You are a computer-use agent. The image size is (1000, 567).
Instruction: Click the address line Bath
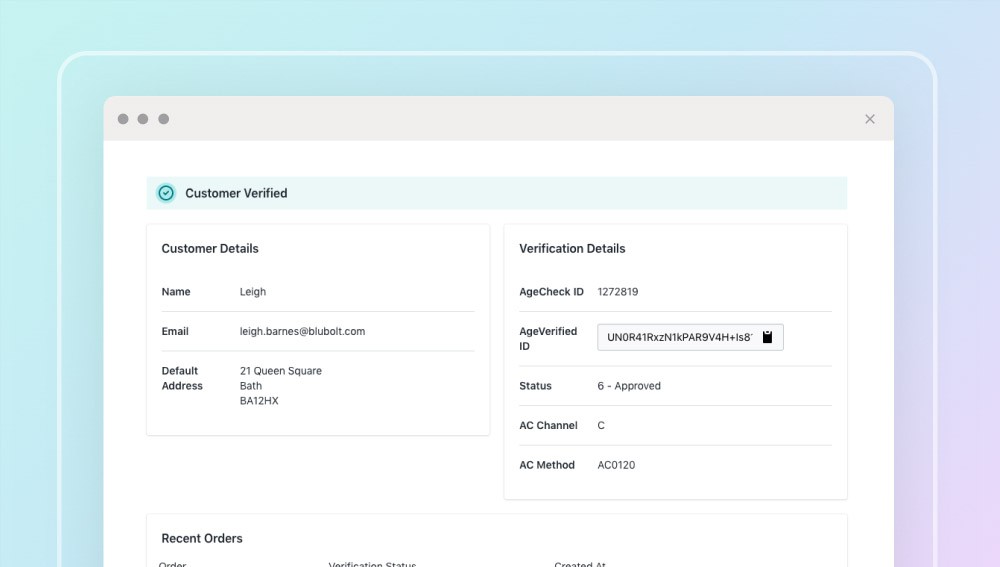click(x=251, y=386)
